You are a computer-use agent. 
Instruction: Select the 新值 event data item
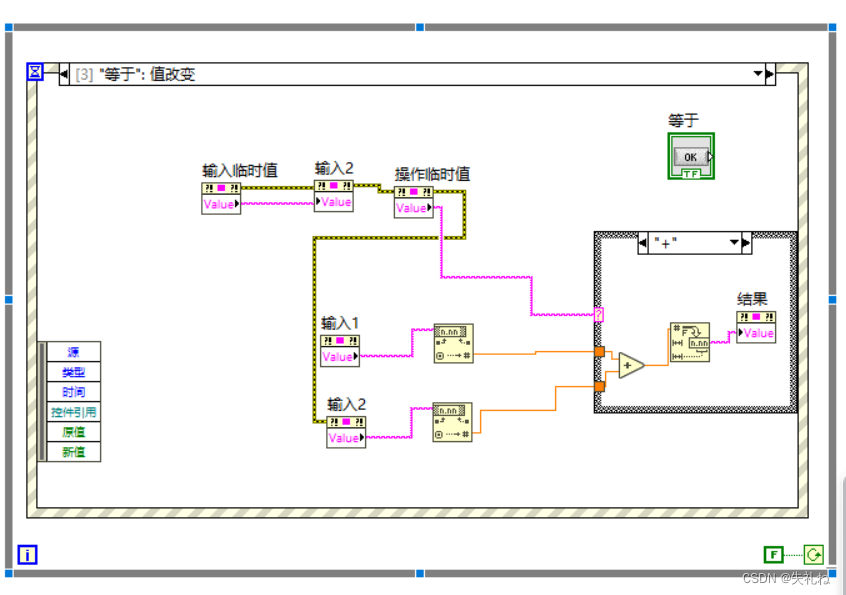pyautogui.click(x=74, y=451)
